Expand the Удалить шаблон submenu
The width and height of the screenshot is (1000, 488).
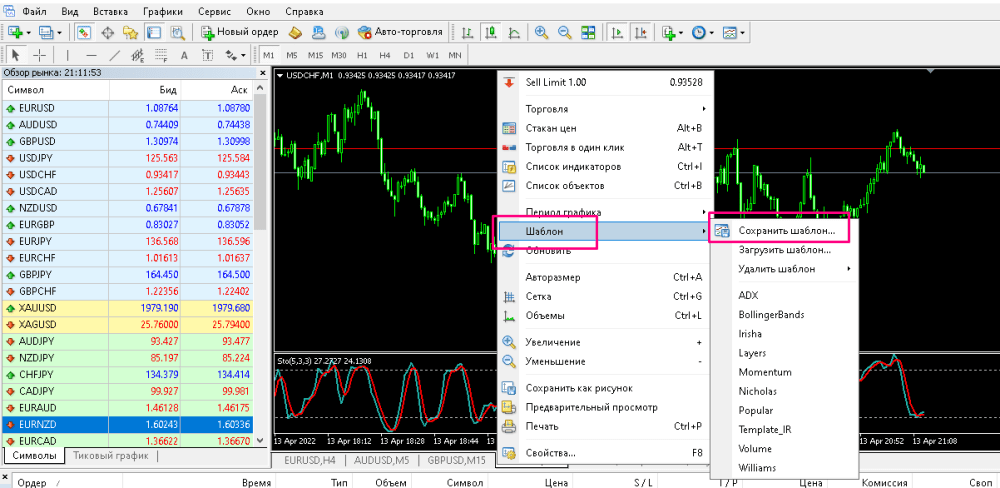(784, 269)
